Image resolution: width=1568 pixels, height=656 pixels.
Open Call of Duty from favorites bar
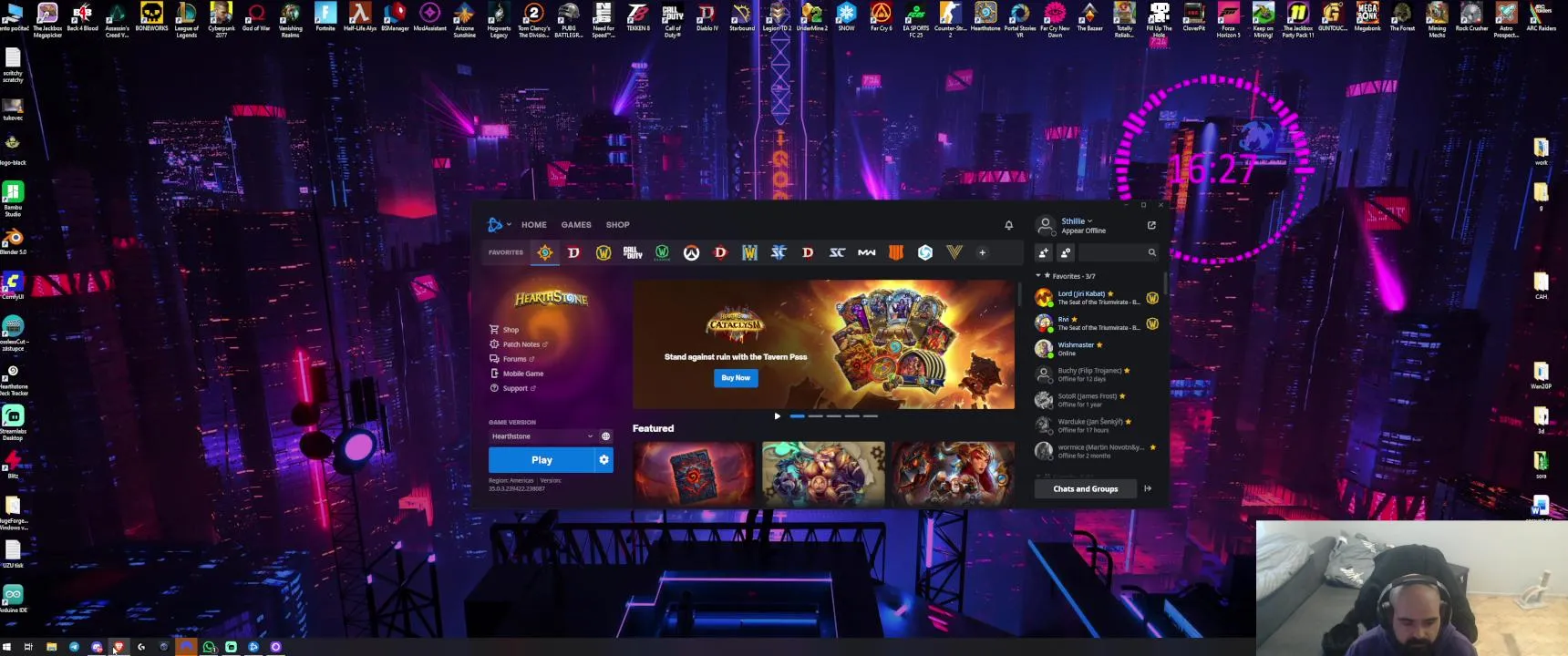click(633, 252)
